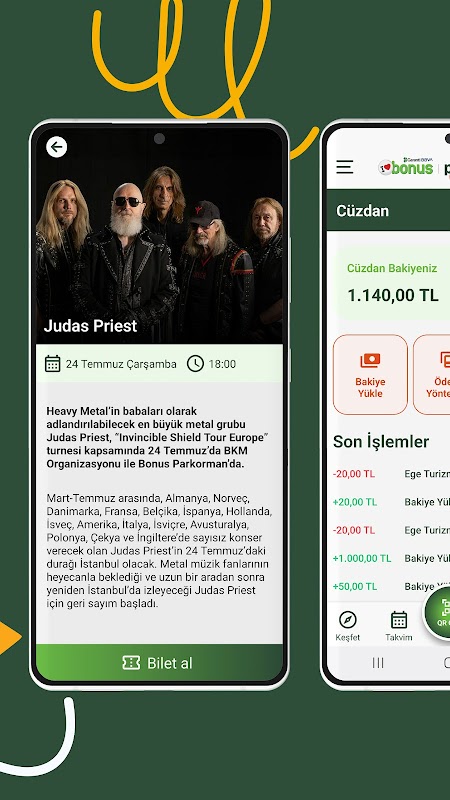This screenshot has height=800, width=450.
Task: Open the Takvim calendar tab
Action: [x=399, y=620]
